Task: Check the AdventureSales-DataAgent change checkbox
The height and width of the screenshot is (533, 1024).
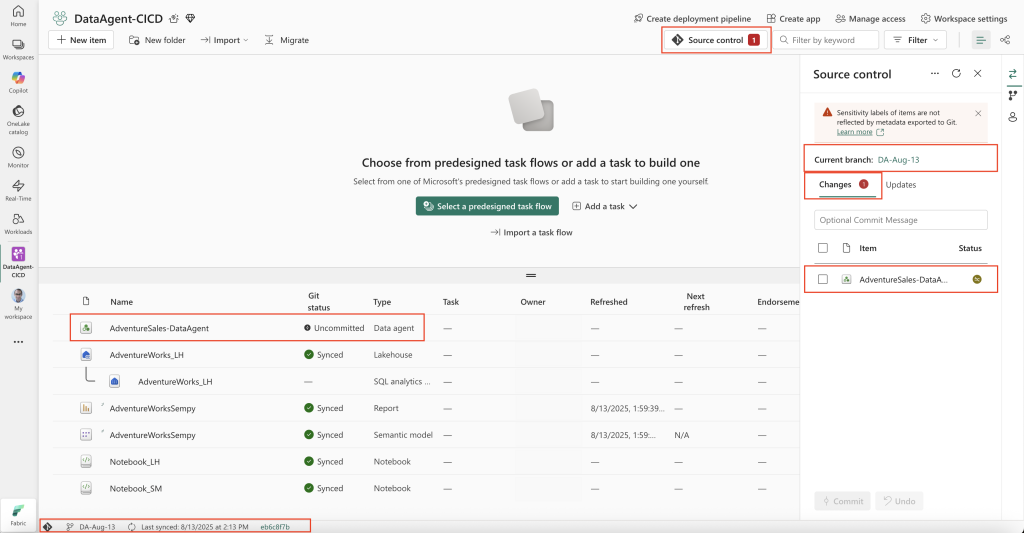Action: (x=823, y=280)
